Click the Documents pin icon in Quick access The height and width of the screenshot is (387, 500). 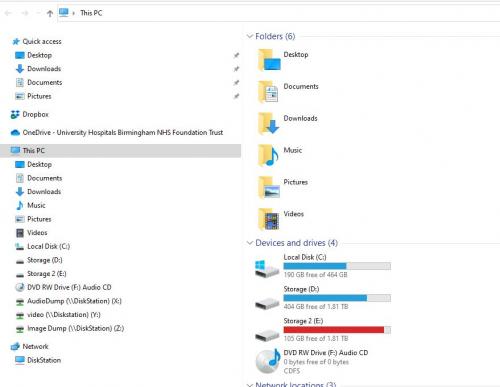[x=236, y=83]
